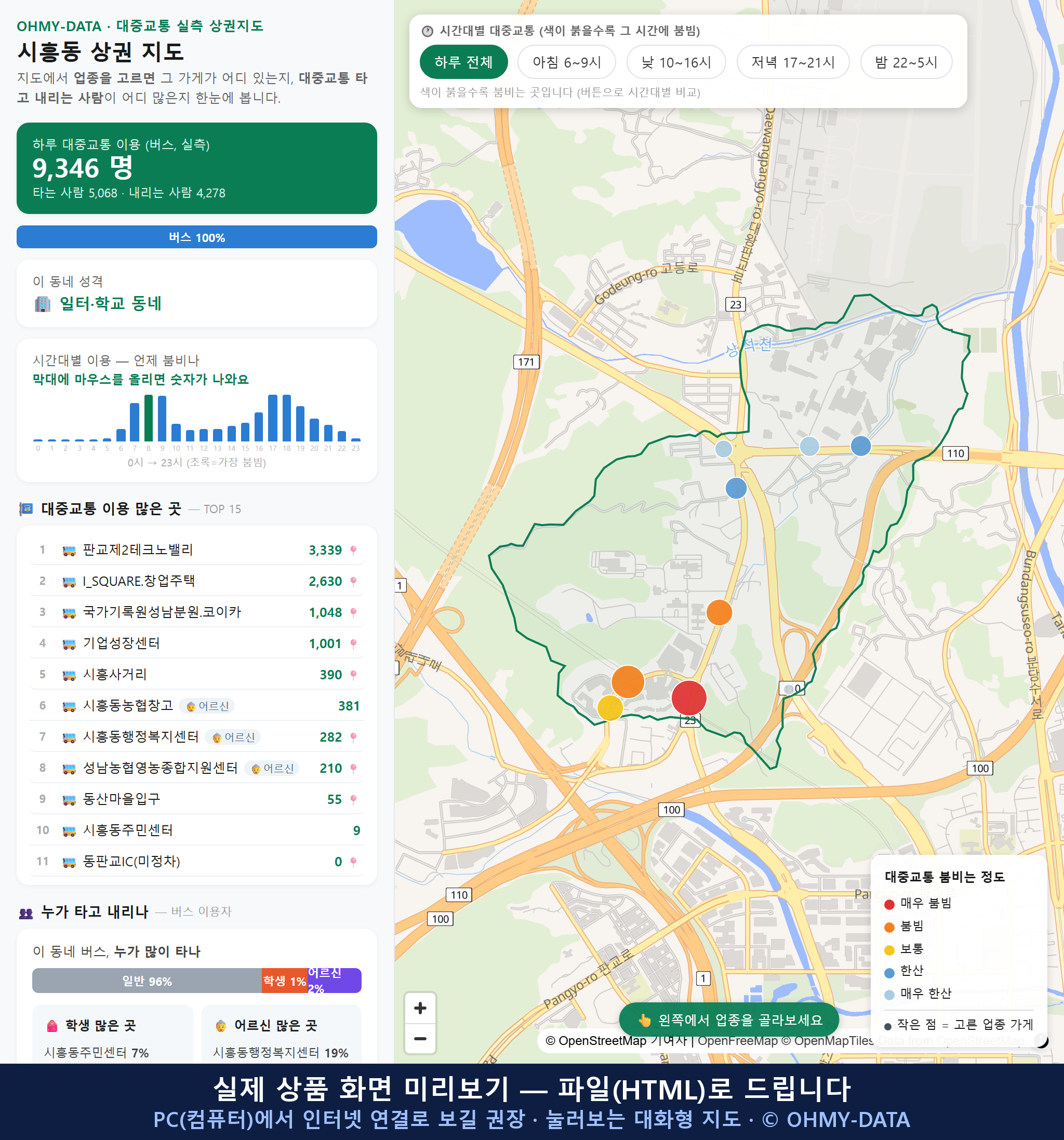Click the bus icon beside 시흥사거리
The image size is (1064, 1140).
tap(69, 676)
